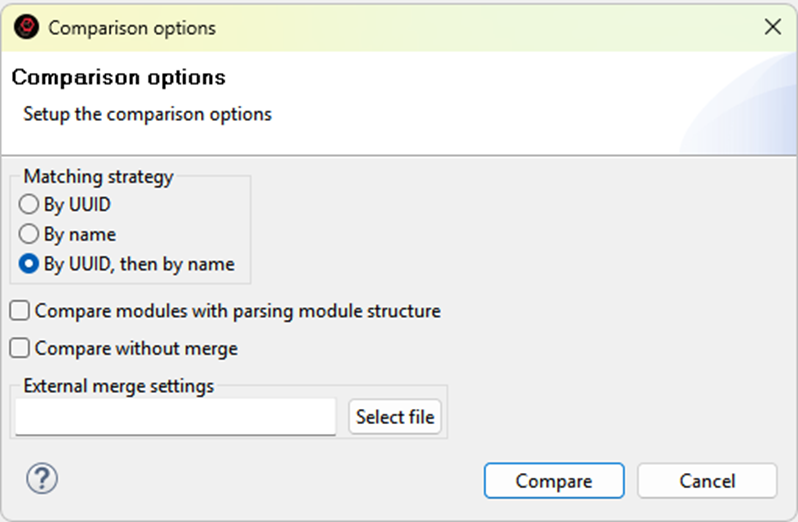Image resolution: width=798 pixels, height=522 pixels.
Task: Dismiss the dialog using Cancel
Action: coord(707,481)
